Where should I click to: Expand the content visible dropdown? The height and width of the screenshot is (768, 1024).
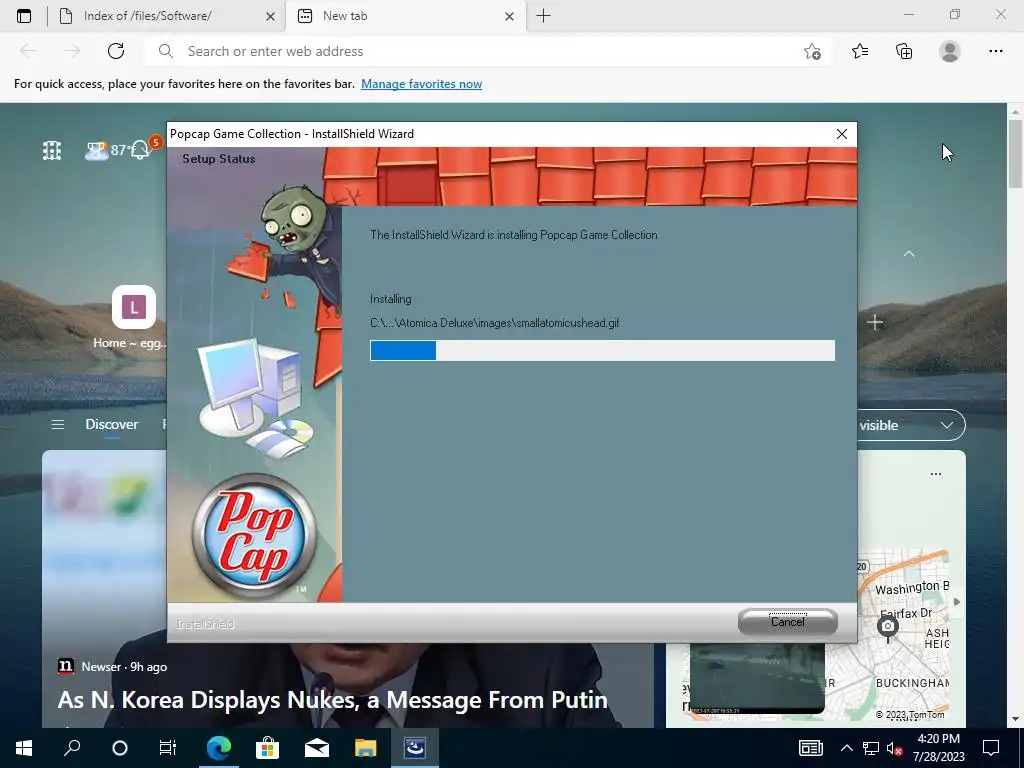912,425
